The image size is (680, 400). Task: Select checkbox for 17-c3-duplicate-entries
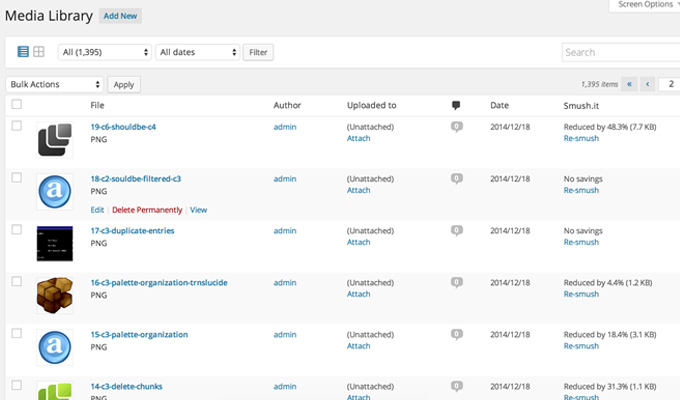(16, 230)
